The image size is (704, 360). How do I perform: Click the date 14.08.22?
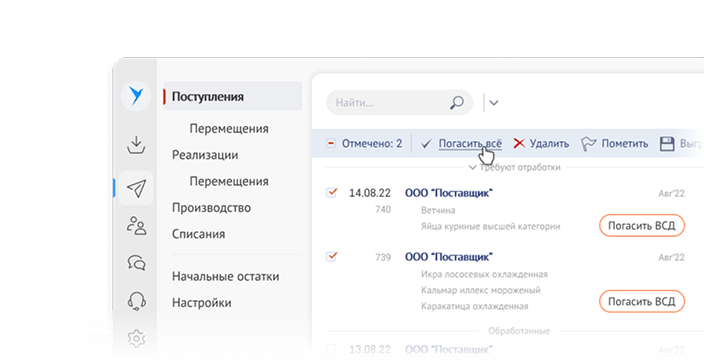(370, 193)
